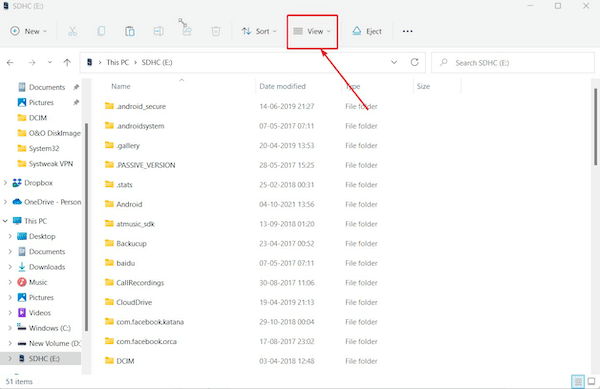Screen dimensions: 600x389
Task: Click the Search SDHC (E:) field
Action: click(x=513, y=63)
